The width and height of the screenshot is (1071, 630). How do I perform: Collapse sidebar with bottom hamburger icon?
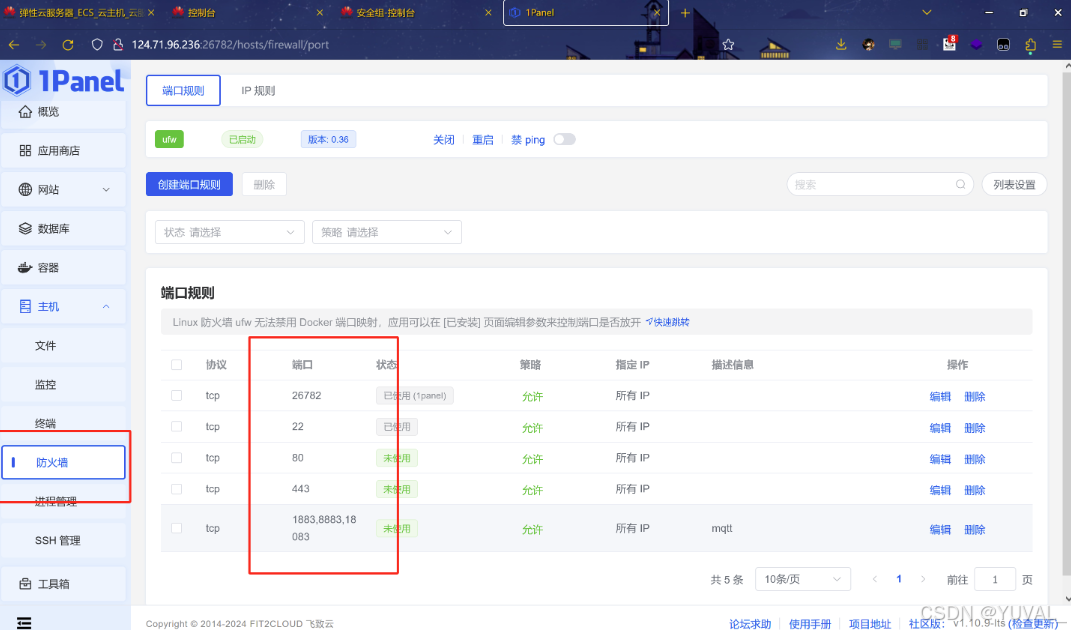pos(24,622)
